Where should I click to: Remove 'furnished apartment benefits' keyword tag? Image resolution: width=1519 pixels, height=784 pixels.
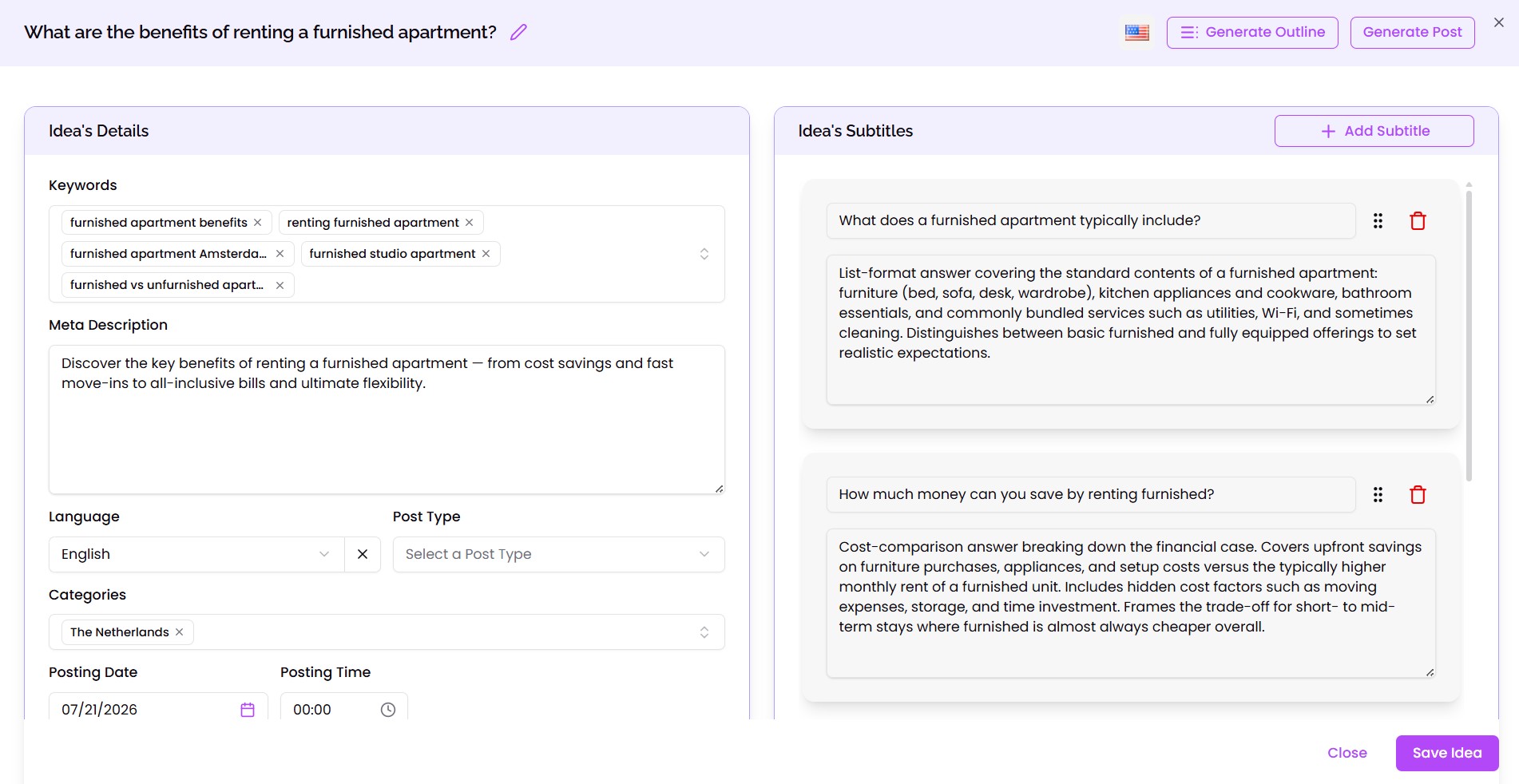tap(258, 223)
